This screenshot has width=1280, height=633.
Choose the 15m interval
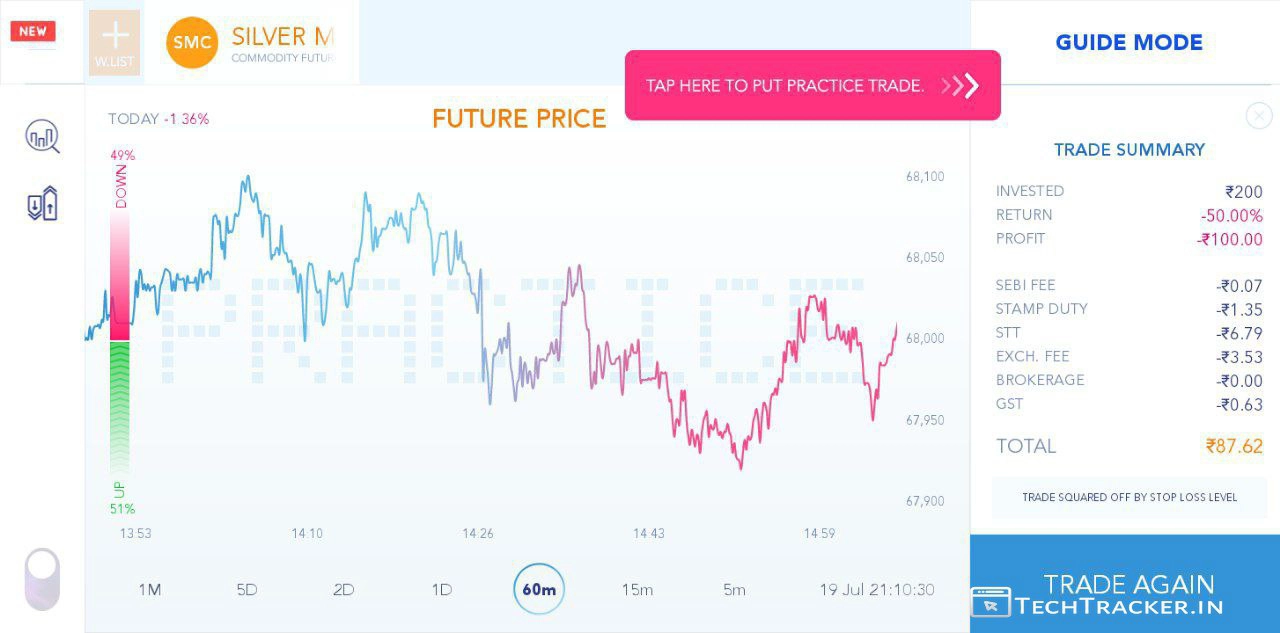coord(637,589)
